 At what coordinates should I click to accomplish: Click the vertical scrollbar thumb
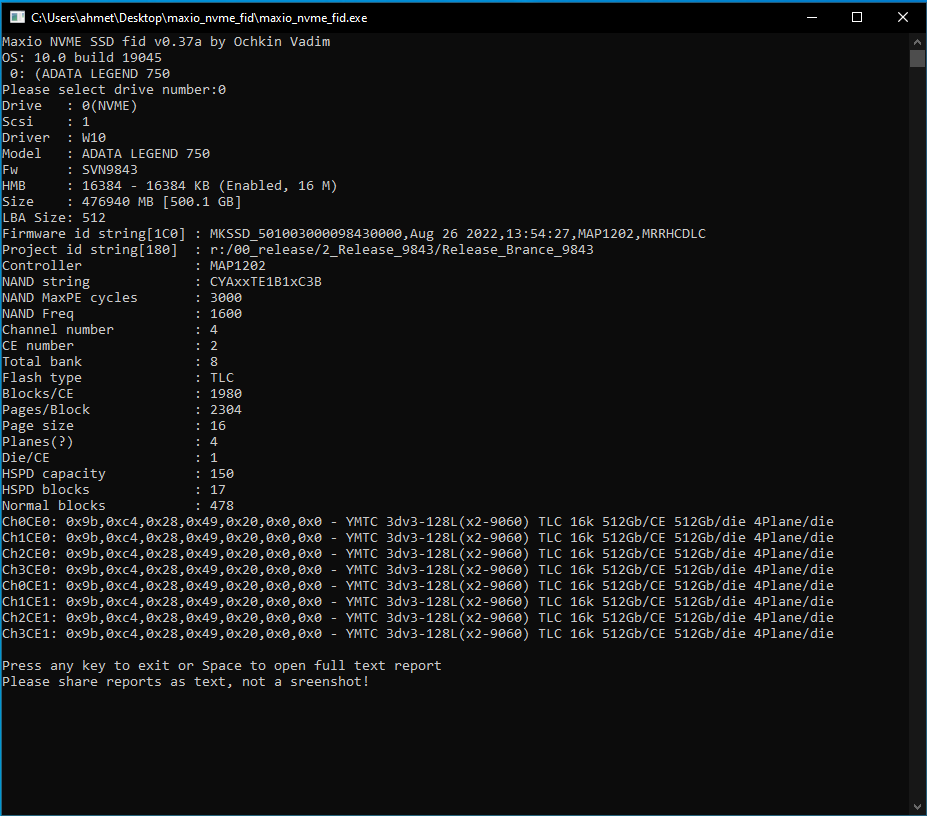pos(917,59)
